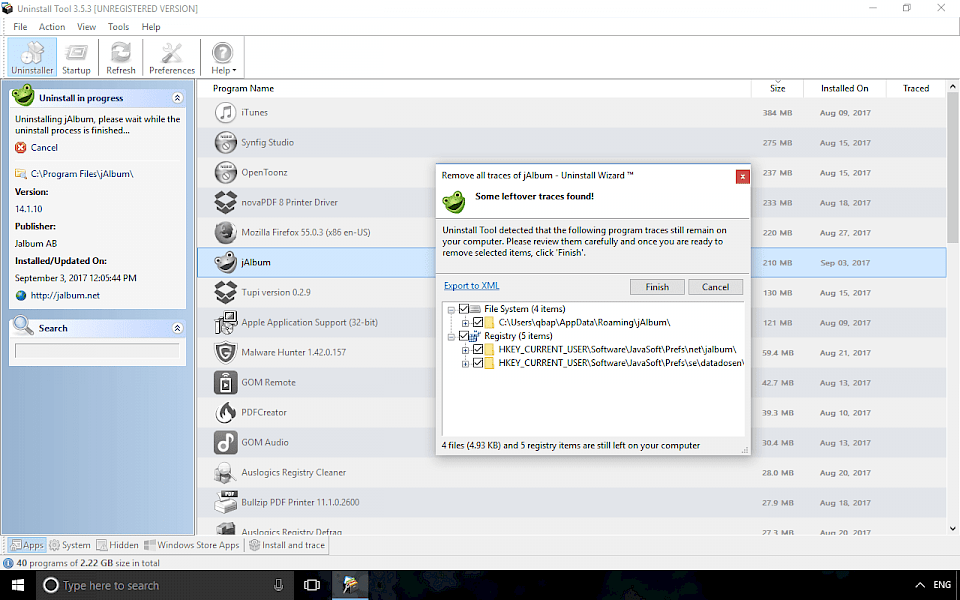This screenshot has height=600, width=960.
Task: Click the GOM Audio program icon
Action: pos(225,443)
